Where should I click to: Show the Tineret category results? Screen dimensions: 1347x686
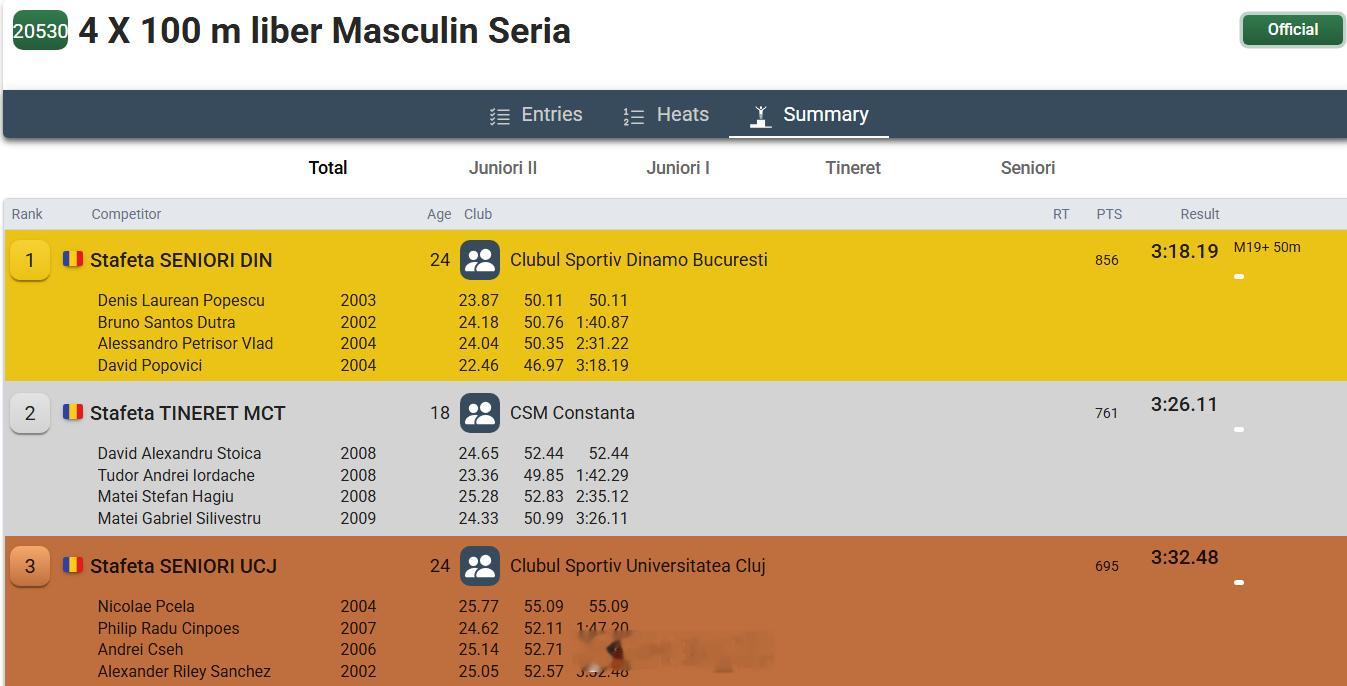(853, 168)
